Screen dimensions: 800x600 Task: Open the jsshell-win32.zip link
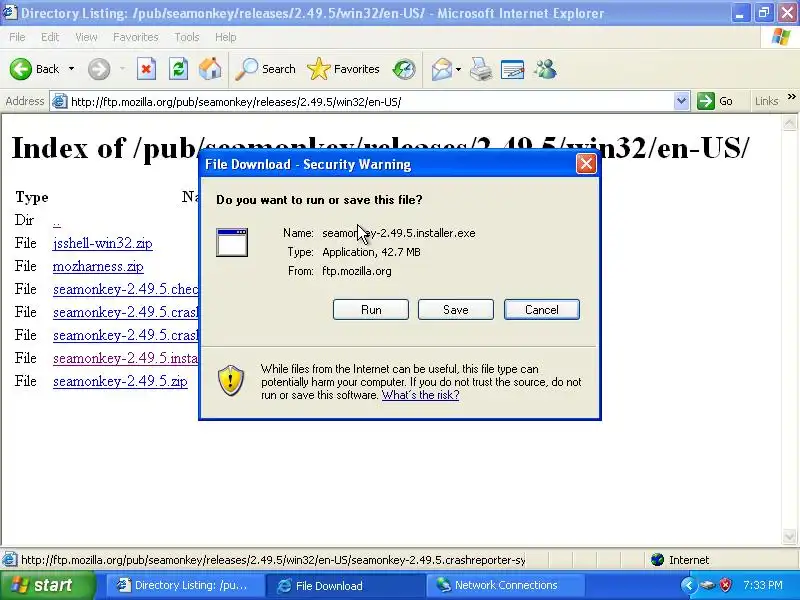pyautogui.click(x=103, y=243)
